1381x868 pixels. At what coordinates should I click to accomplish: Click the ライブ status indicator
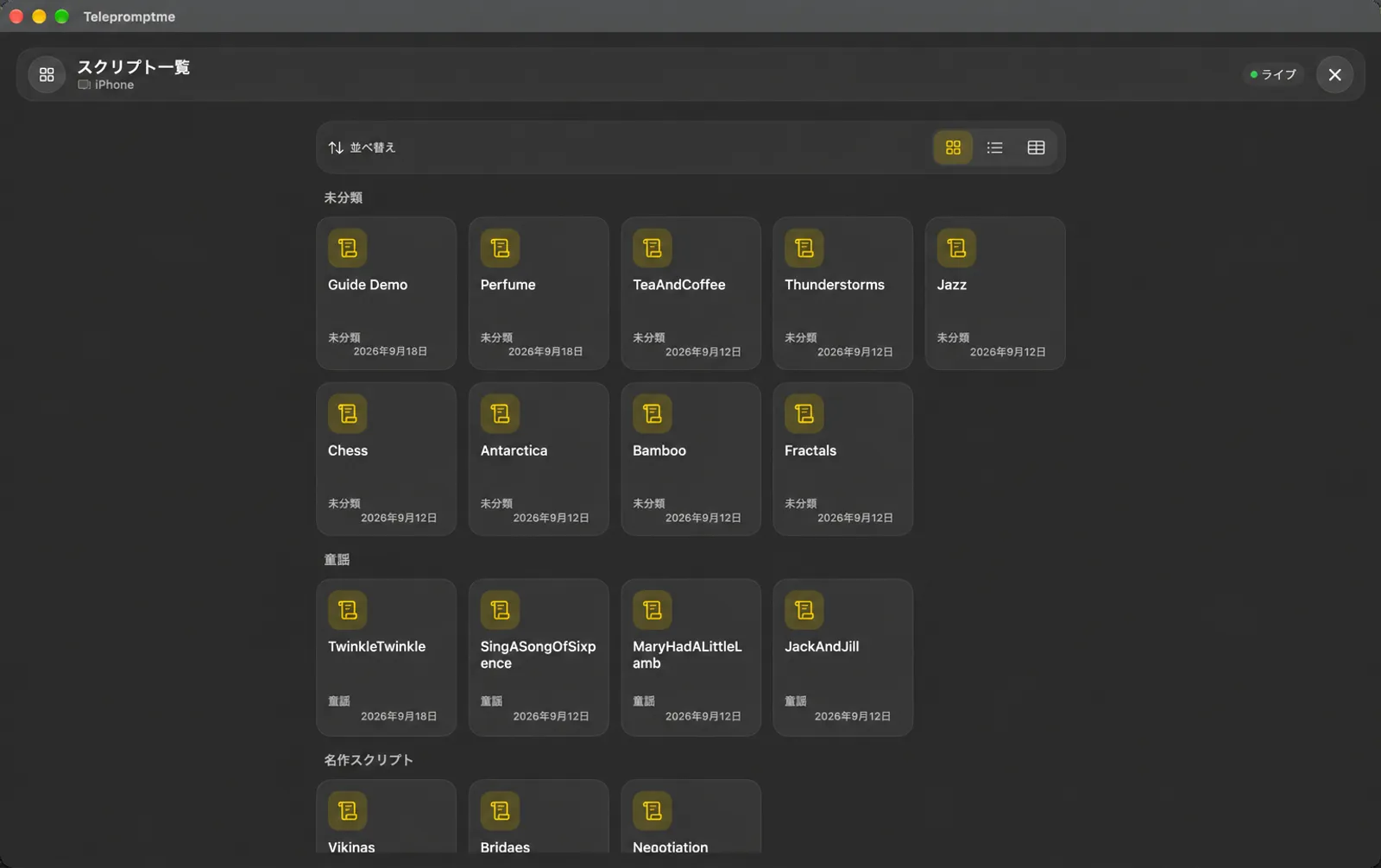(1273, 75)
